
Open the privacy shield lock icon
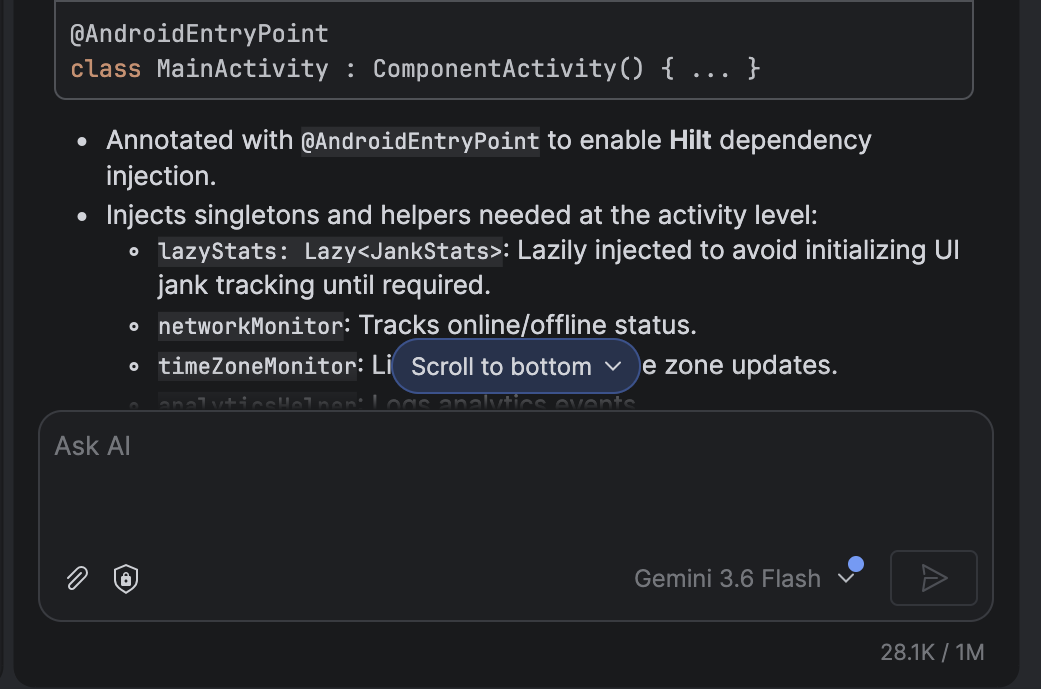(126, 578)
